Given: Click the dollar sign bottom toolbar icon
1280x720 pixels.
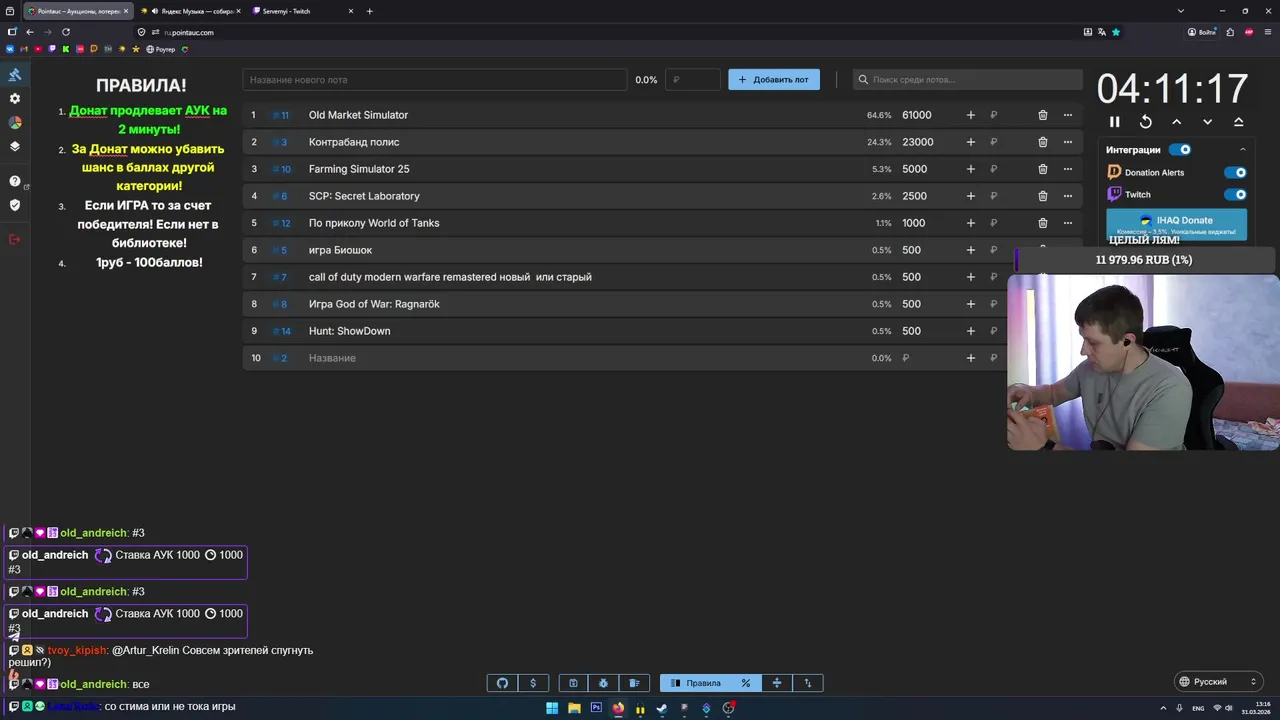Looking at the screenshot, I should [x=533, y=683].
